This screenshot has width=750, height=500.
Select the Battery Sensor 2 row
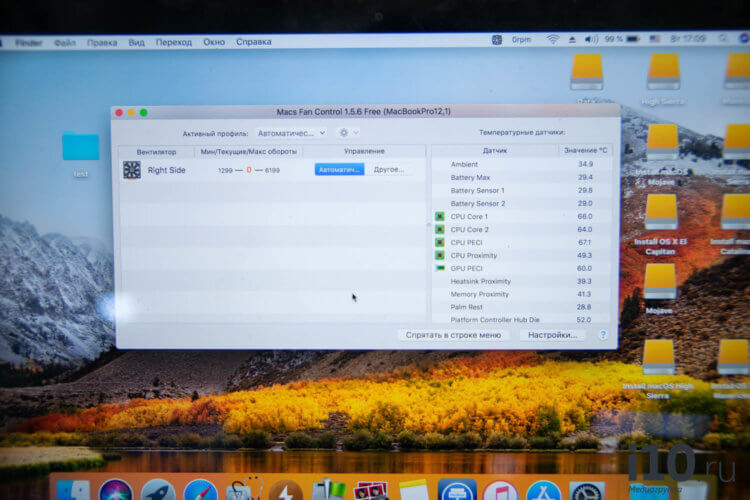(x=521, y=203)
